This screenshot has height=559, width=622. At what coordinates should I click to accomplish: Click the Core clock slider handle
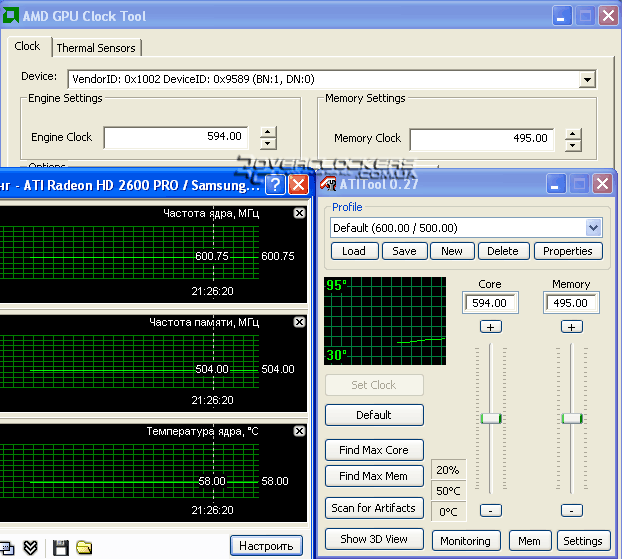point(491,419)
